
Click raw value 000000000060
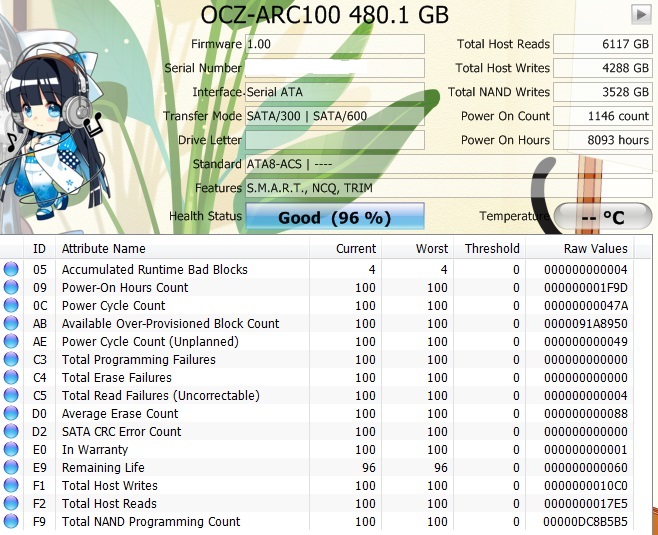[x=586, y=467]
